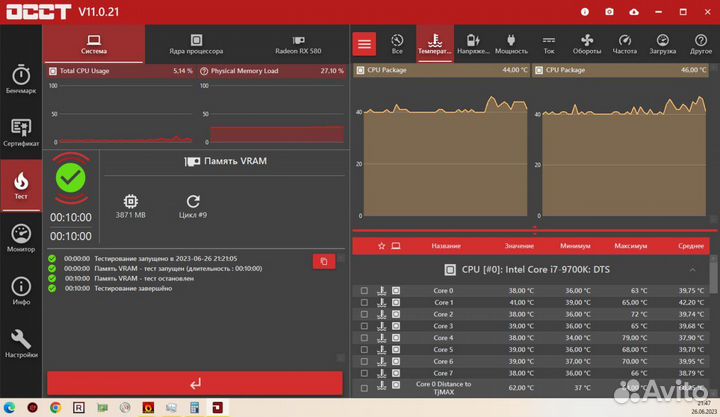Click the Physical Memory Load header icon
This screenshot has height=417, width=720.
pyautogui.click(x=204, y=71)
